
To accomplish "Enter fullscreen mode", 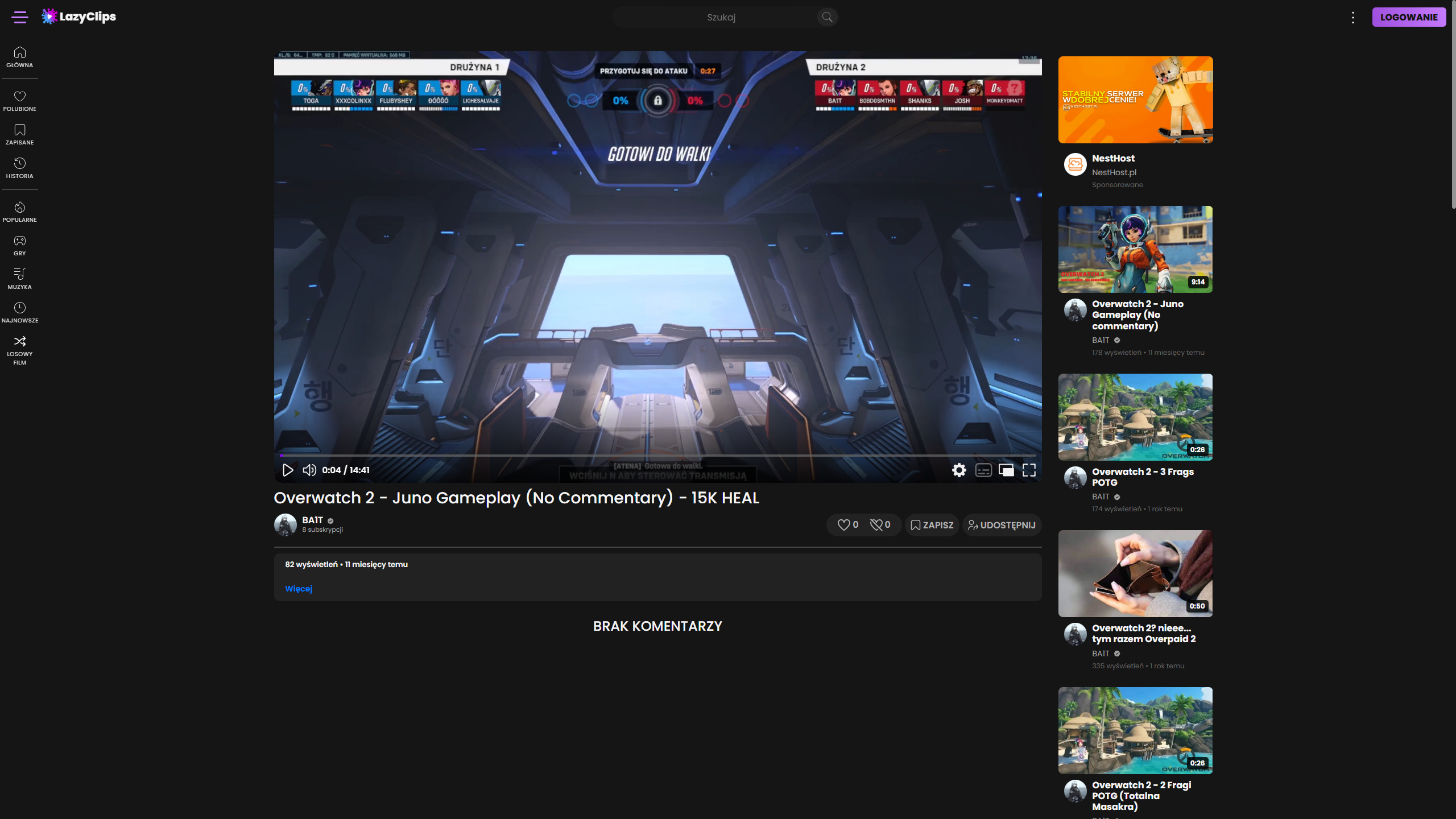I will point(1029,470).
